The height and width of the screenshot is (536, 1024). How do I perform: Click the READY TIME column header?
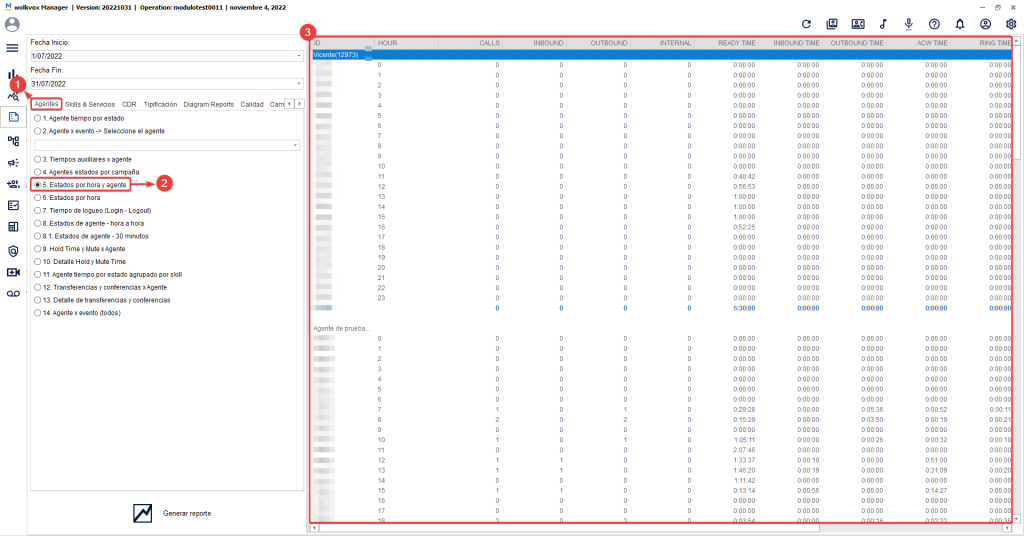click(726, 43)
